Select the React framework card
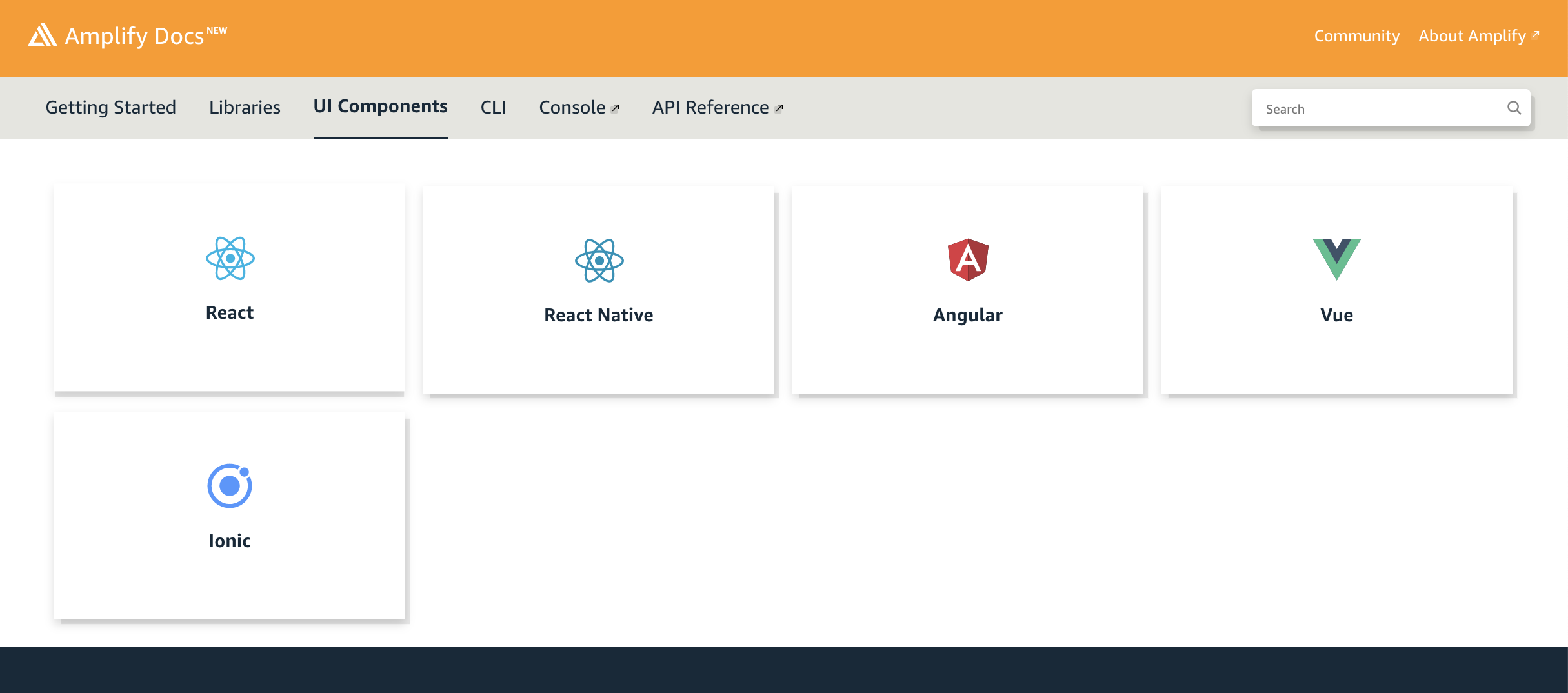 [230, 288]
